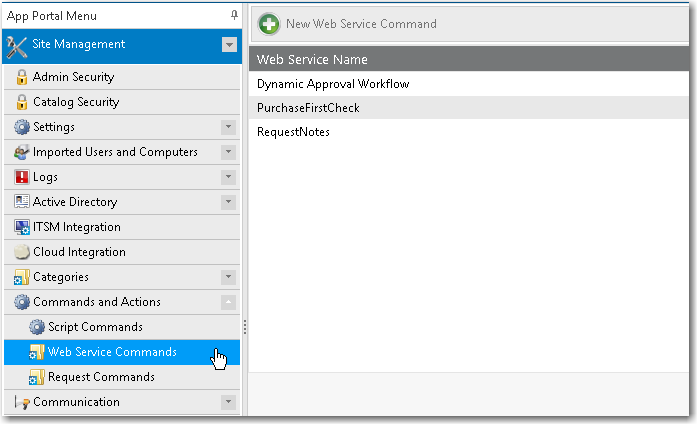Select Web Service Commands menu item
The image size is (697, 424).
click(112, 352)
